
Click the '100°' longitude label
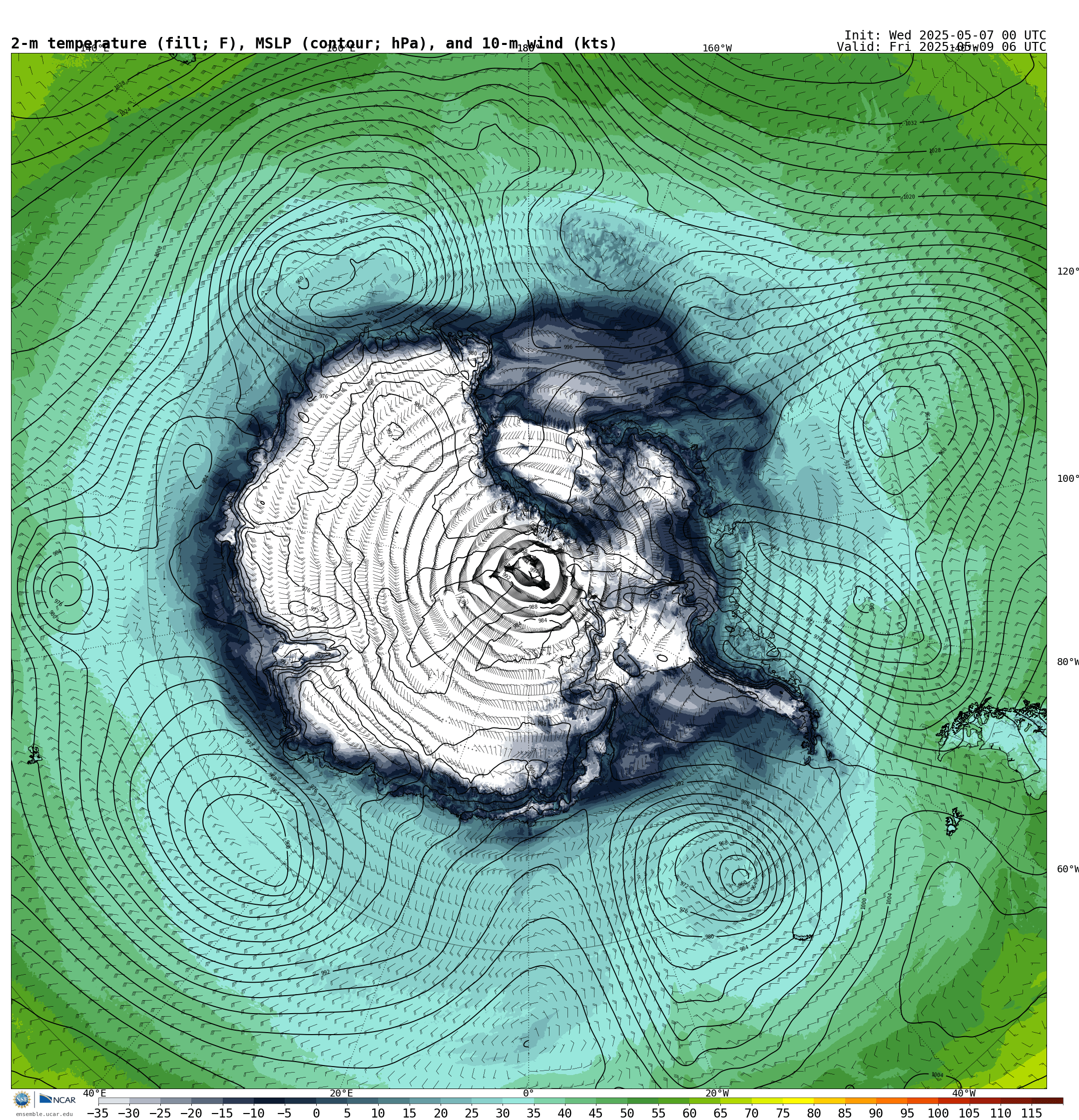click(1068, 479)
